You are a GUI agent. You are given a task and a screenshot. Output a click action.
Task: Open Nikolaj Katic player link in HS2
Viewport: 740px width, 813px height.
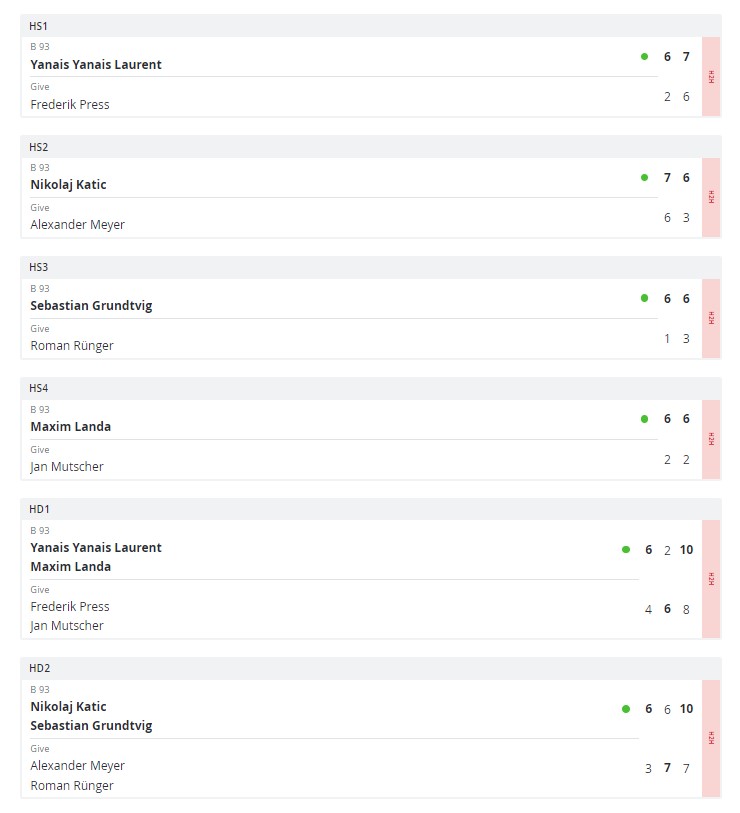click(68, 185)
